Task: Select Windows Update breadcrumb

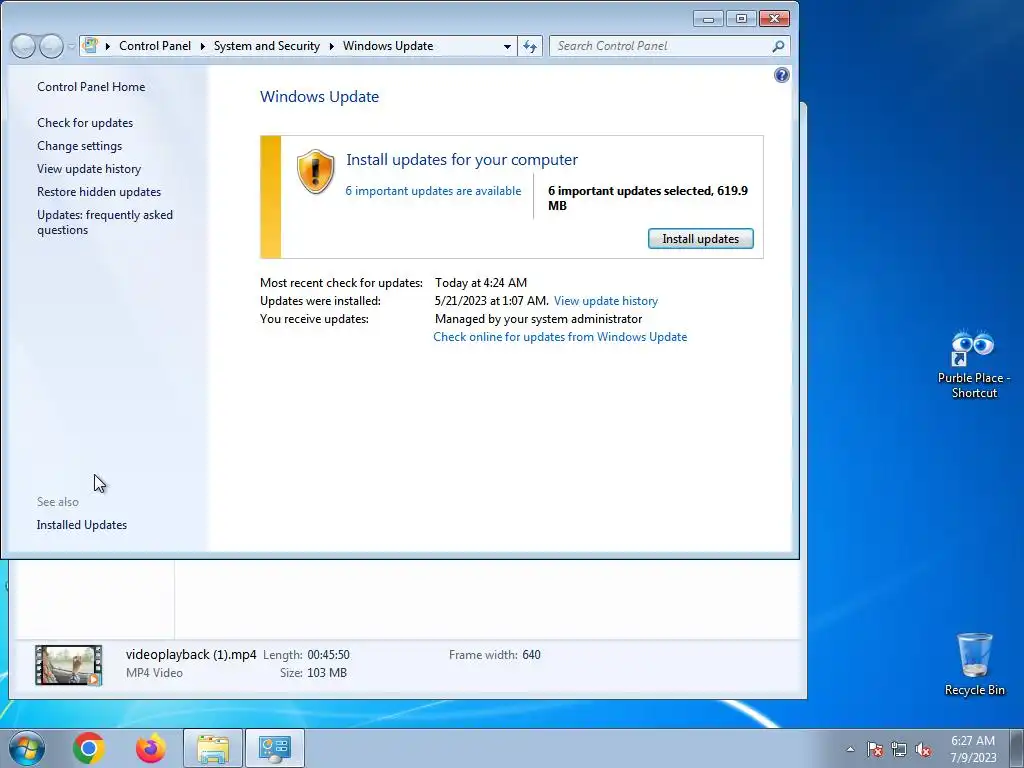Action: [388, 46]
